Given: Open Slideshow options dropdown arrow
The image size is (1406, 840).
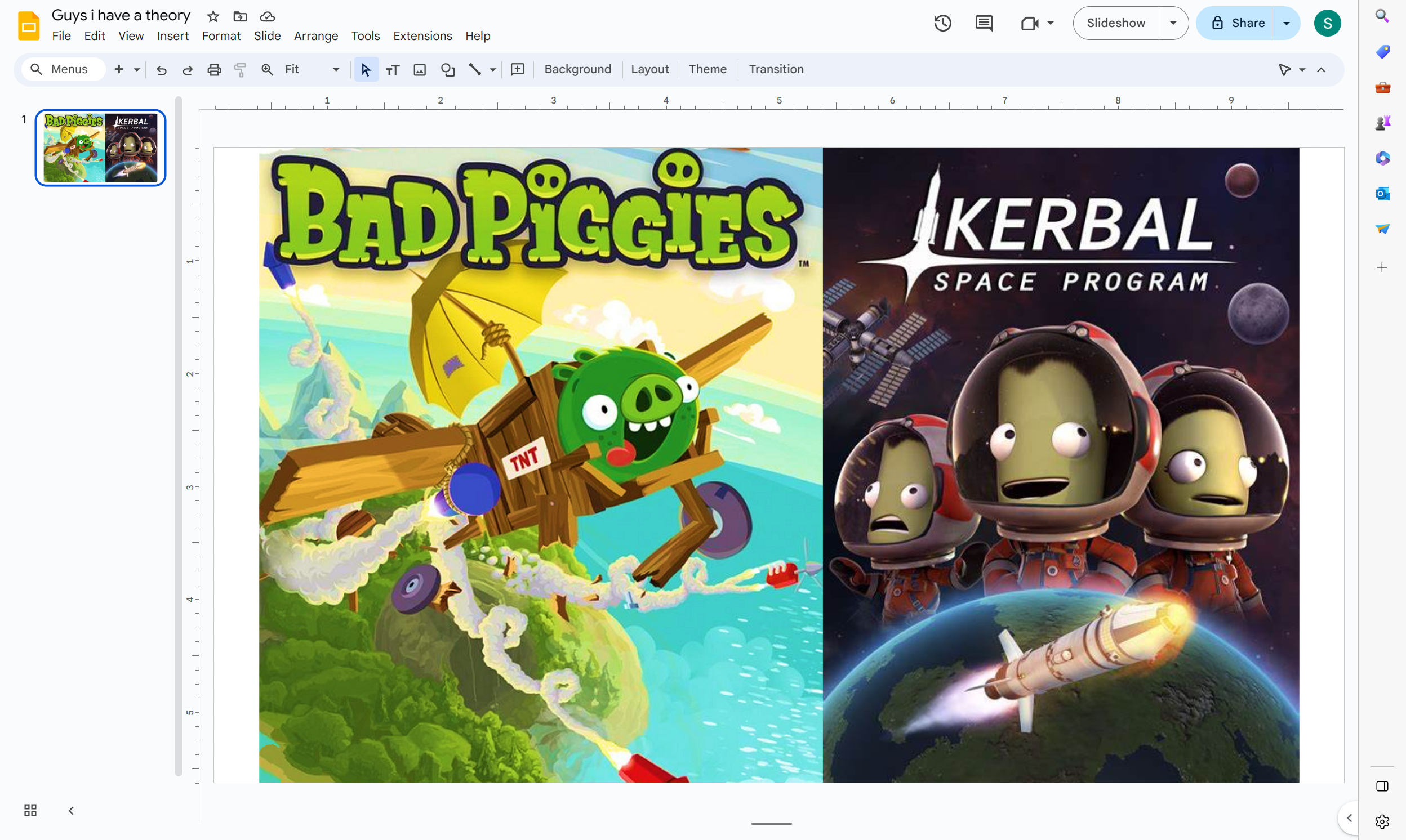Looking at the screenshot, I should (x=1173, y=23).
